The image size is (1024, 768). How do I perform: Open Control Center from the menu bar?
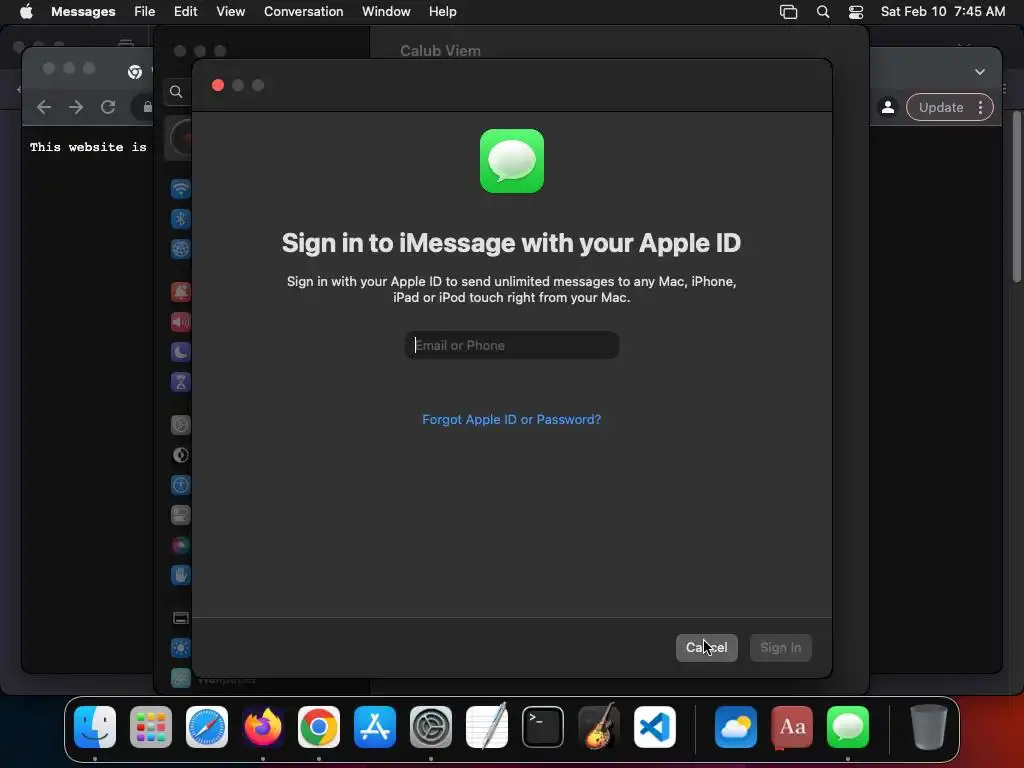coord(856,12)
